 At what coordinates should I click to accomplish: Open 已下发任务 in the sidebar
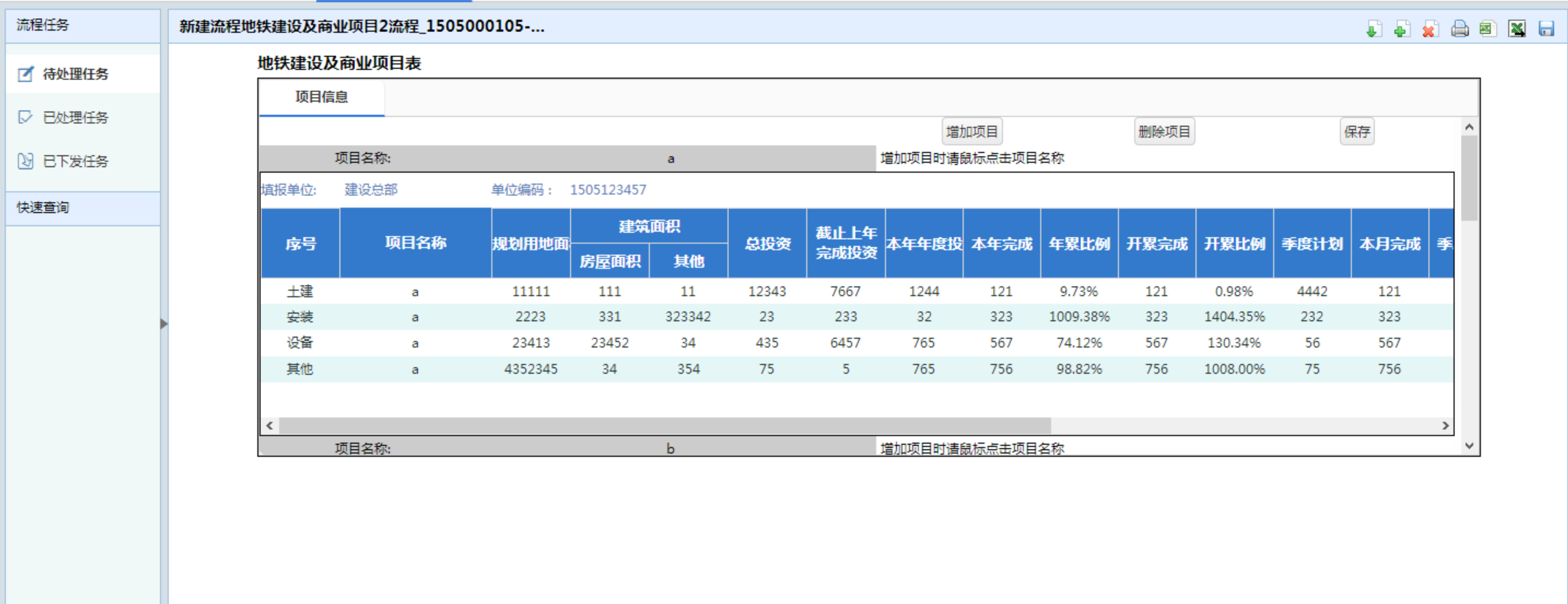75,161
